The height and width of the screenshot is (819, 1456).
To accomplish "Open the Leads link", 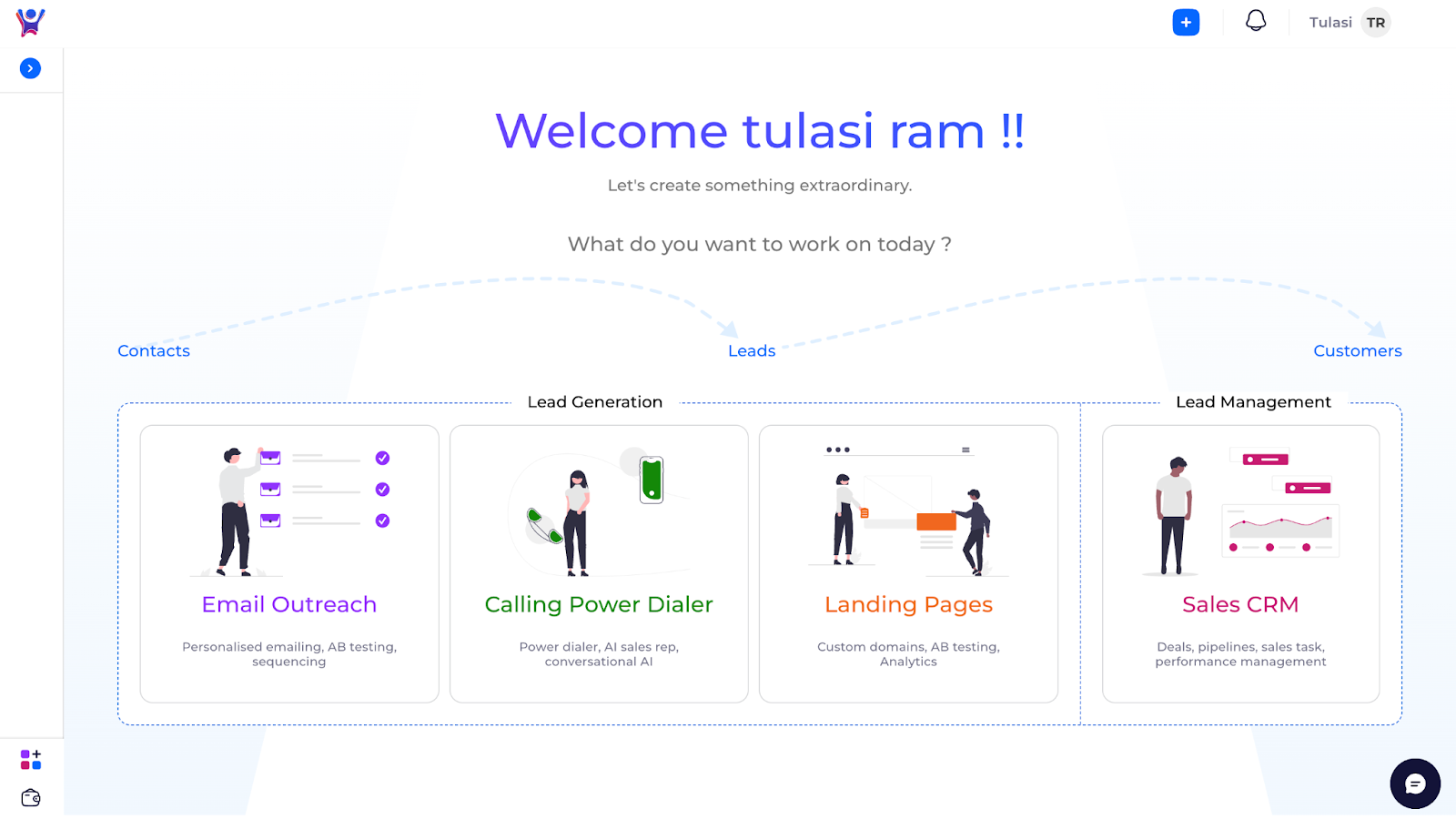I will pyautogui.click(x=752, y=350).
